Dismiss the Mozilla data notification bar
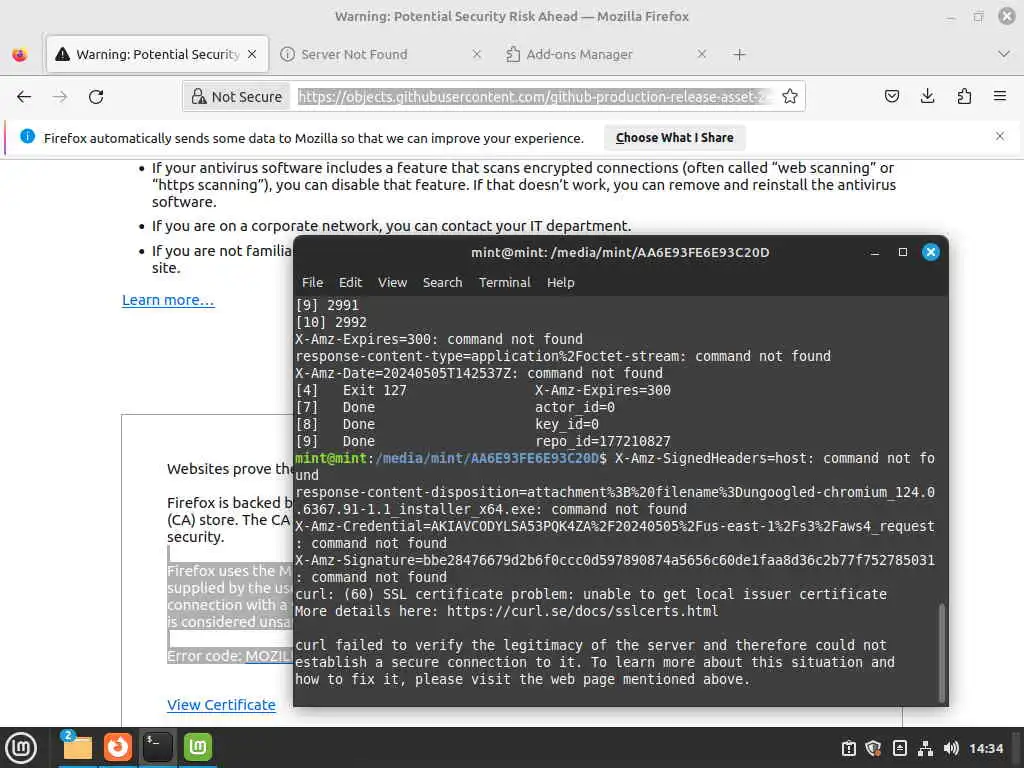Viewport: 1024px width, 768px height. click(999, 136)
